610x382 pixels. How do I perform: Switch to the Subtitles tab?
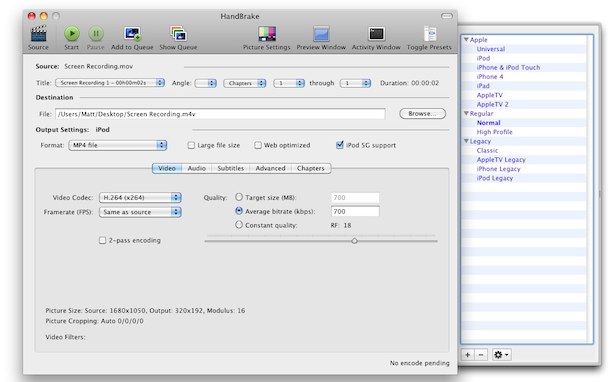pyautogui.click(x=230, y=168)
